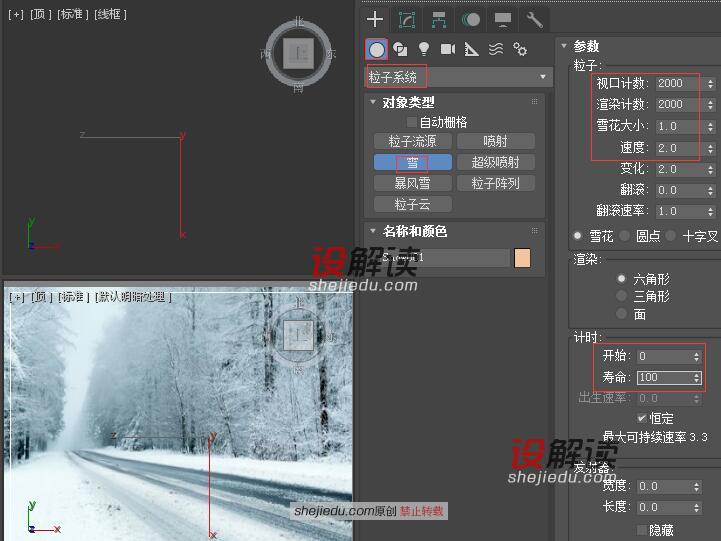Select the 三角形 render radio button
This screenshot has height=541, width=721.
click(621, 296)
